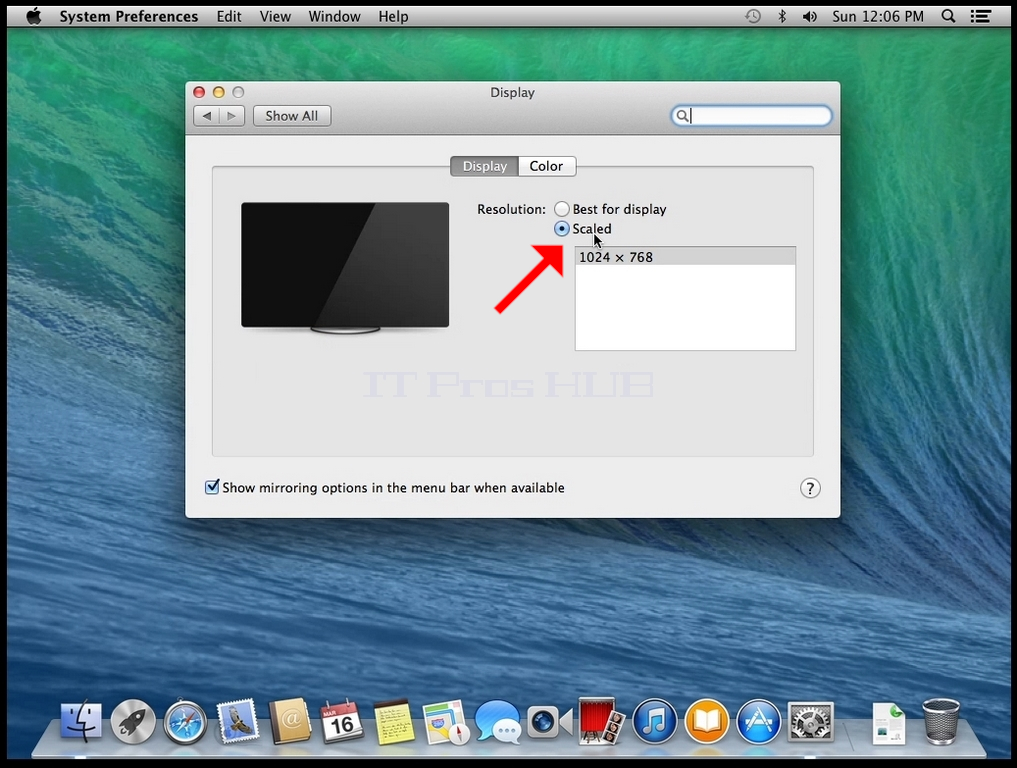The image size is (1017, 768).
Task: Open Photo Booth red curtain icon
Action: click(x=601, y=721)
